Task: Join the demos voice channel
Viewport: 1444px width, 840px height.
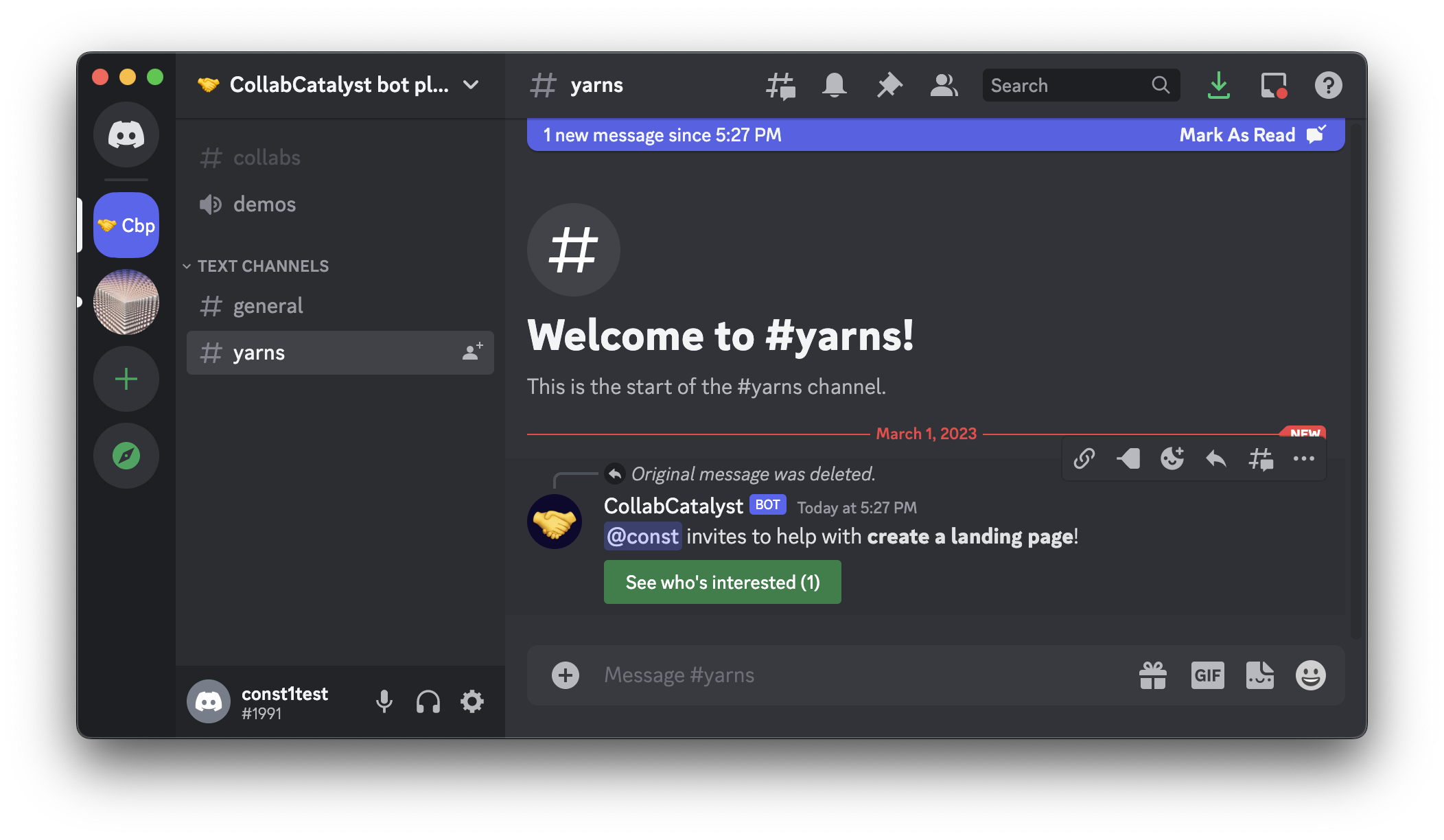Action: 340,204
